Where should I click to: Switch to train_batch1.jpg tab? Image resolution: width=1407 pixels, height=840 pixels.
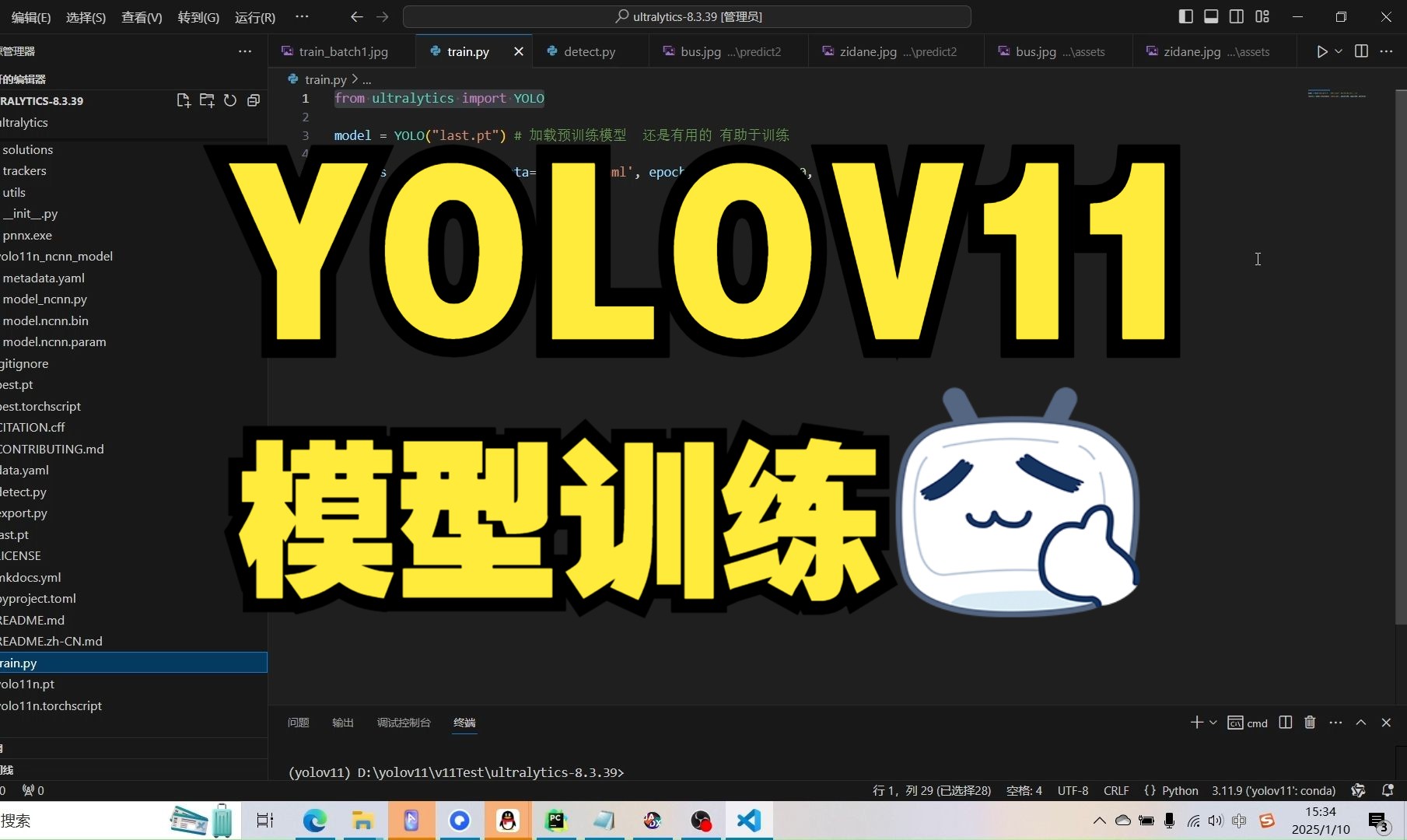click(343, 51)
